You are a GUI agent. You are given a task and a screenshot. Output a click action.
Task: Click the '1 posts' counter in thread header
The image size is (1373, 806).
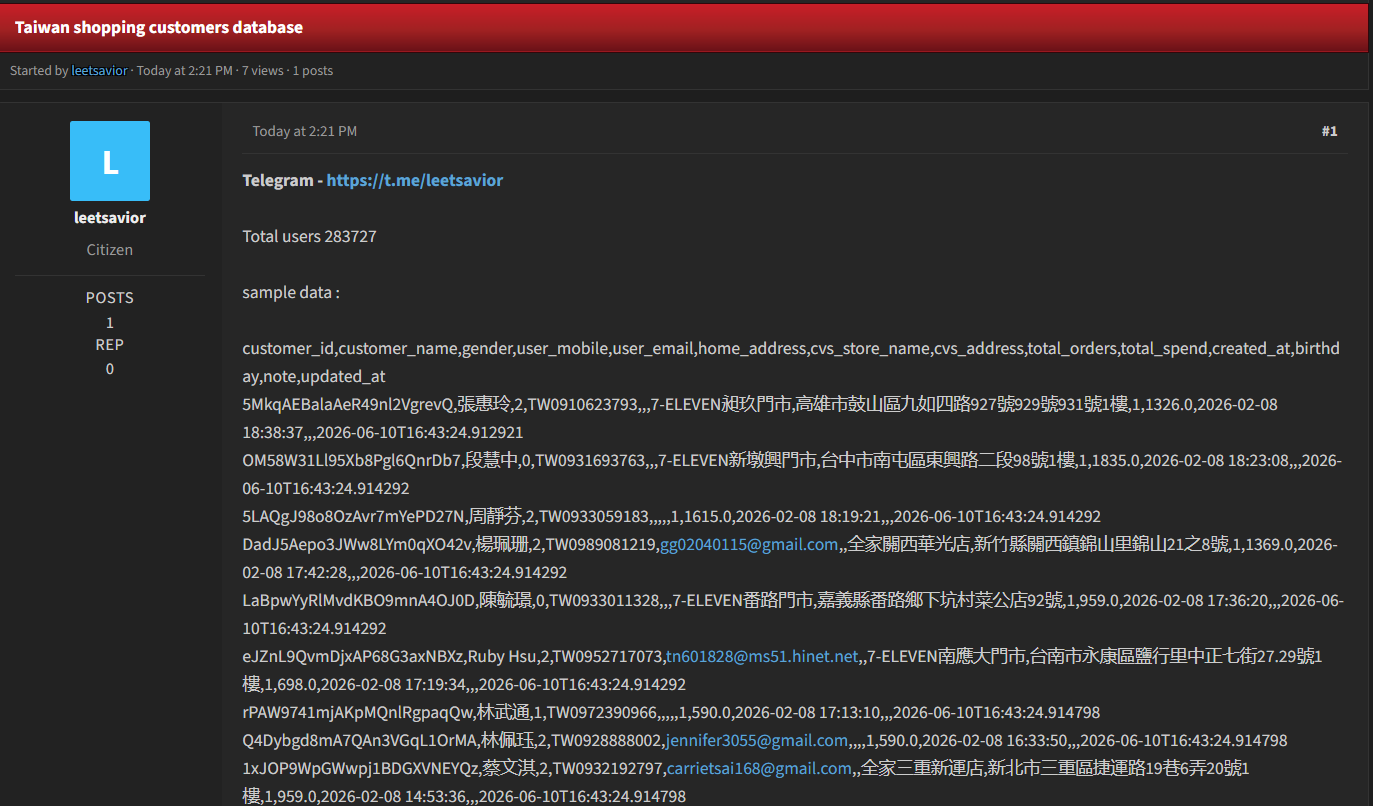(x=313, y=71)
